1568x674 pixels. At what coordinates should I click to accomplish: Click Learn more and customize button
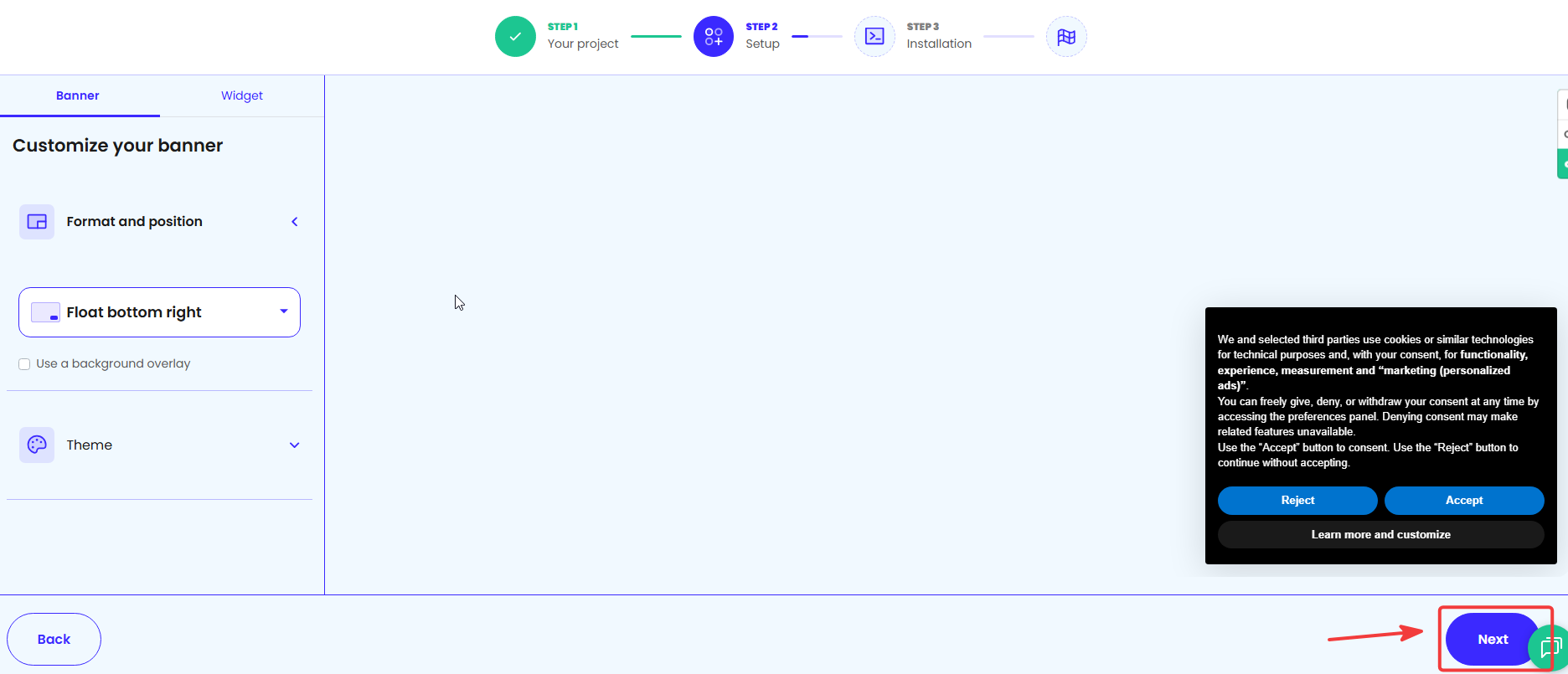tap(1381, 535)
